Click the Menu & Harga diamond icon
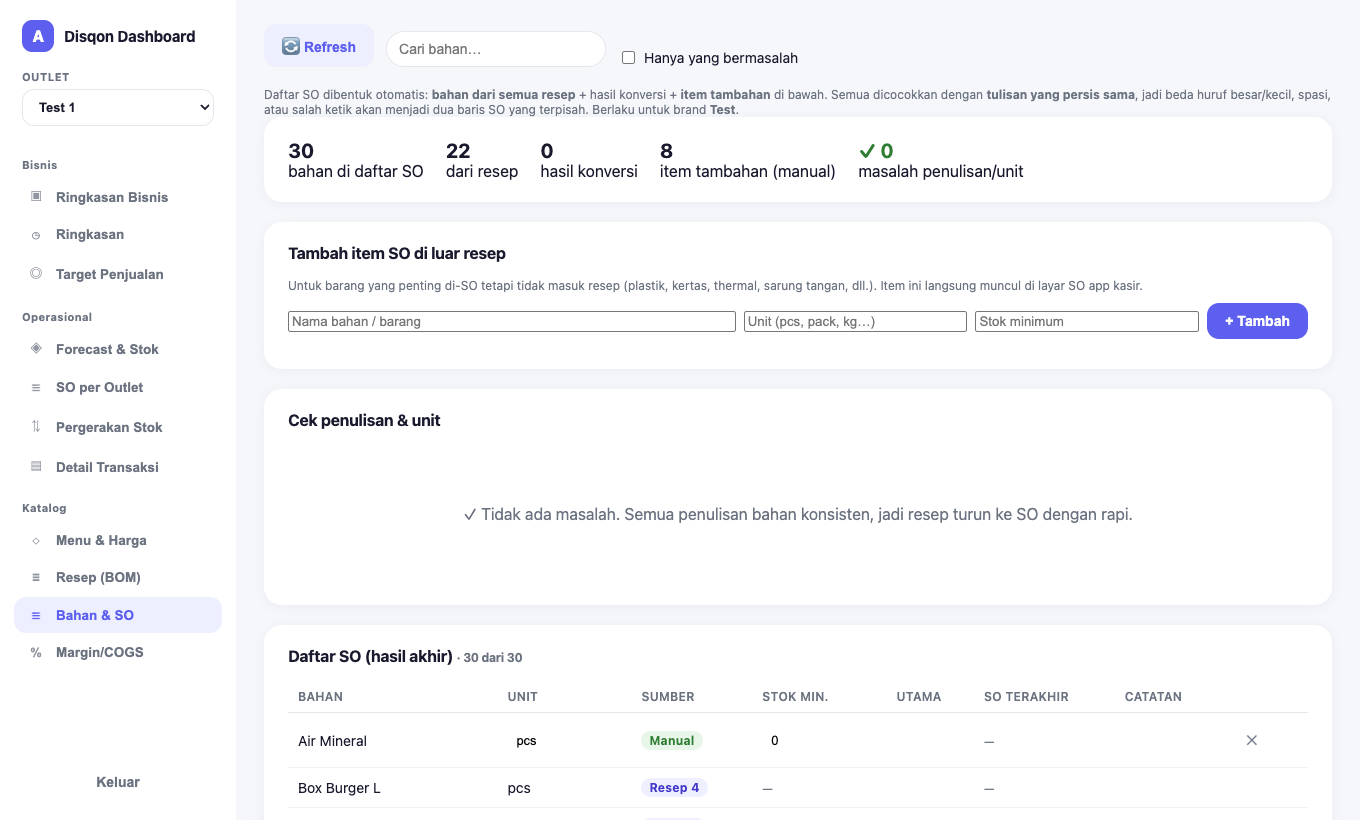This screenshot has height=820, width=1360. click(36, 540)
